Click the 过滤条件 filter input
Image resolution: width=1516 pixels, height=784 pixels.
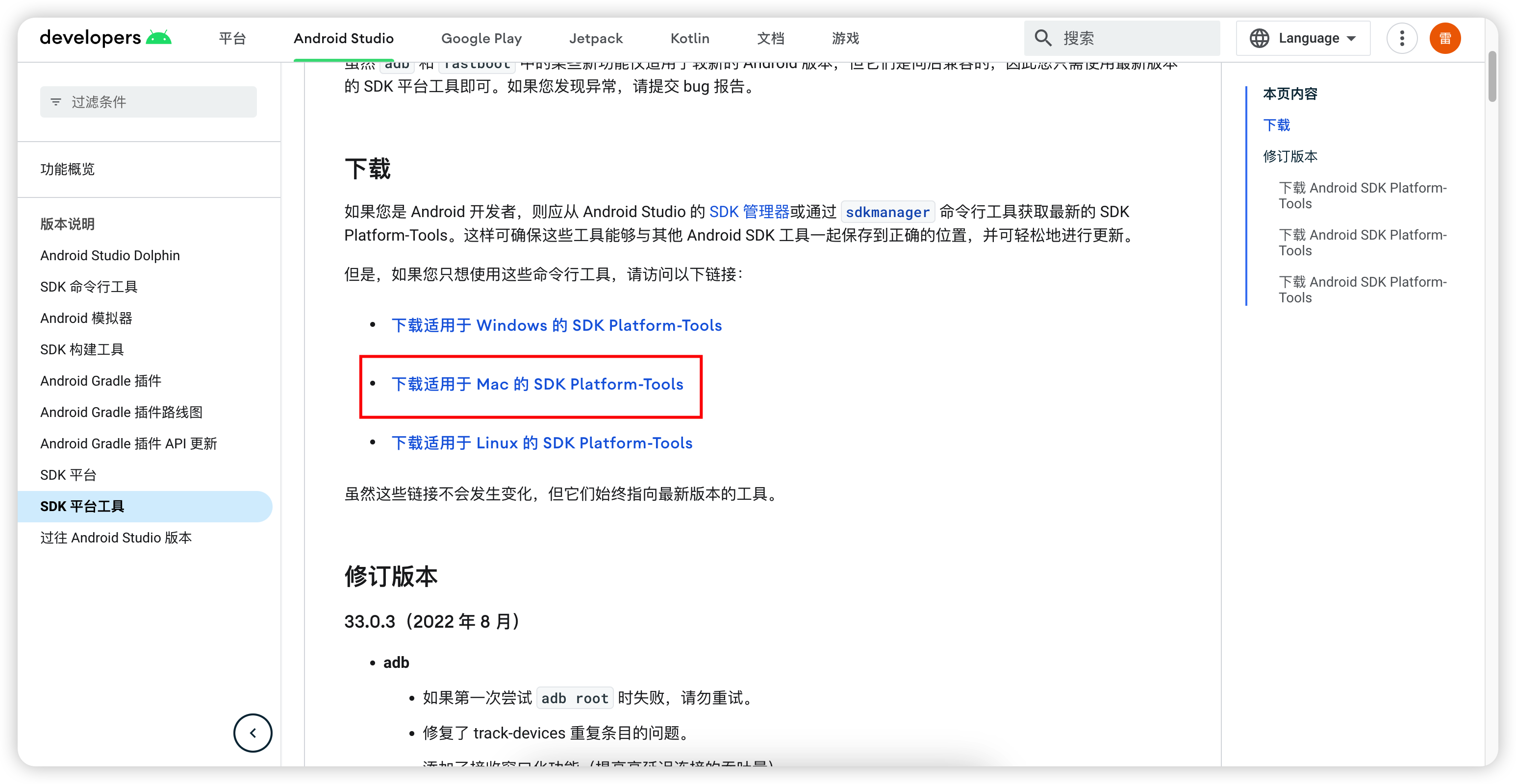click(148, 102)
